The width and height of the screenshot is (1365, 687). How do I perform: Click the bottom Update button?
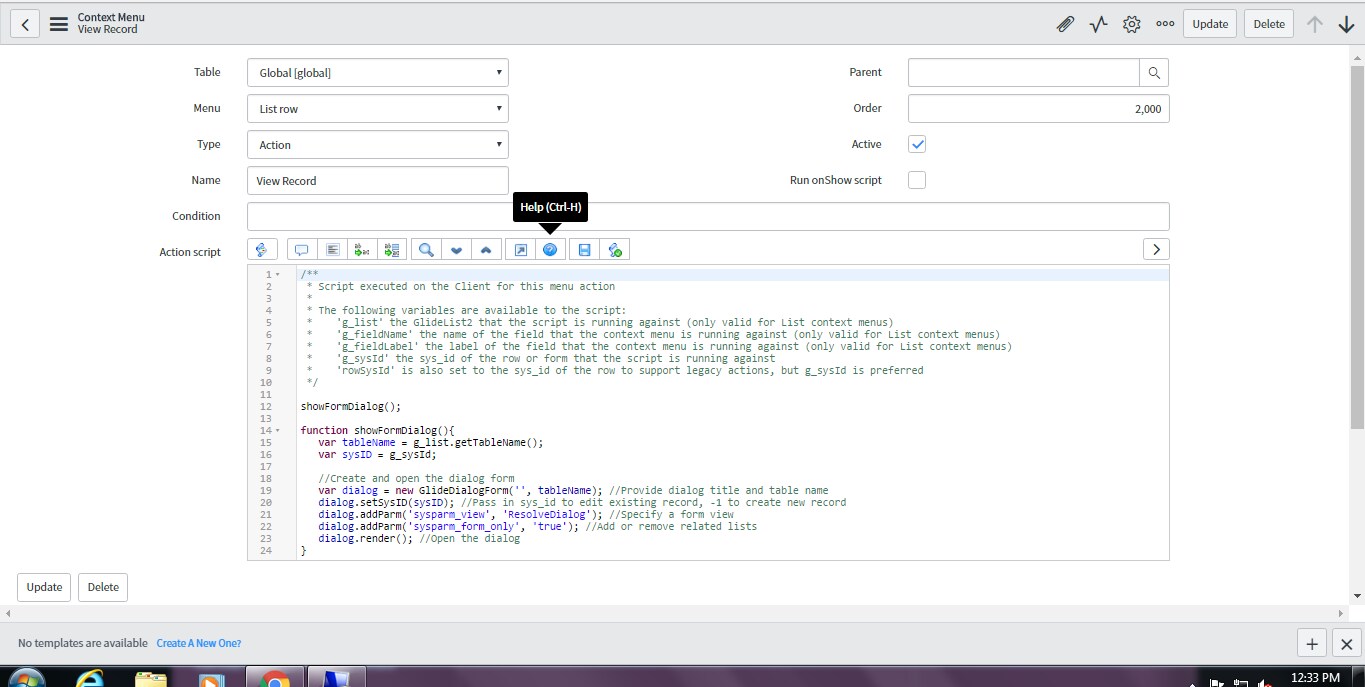(x=44, y=587)
